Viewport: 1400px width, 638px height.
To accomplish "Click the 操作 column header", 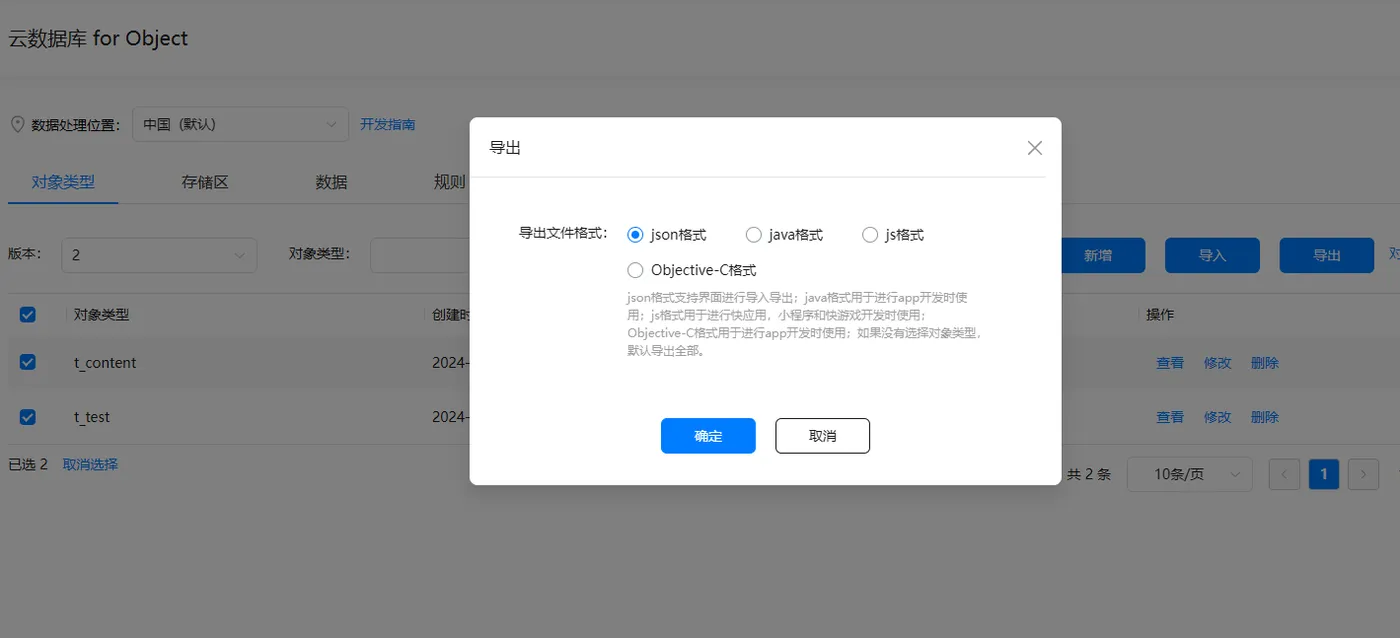I will [1160, 314].
